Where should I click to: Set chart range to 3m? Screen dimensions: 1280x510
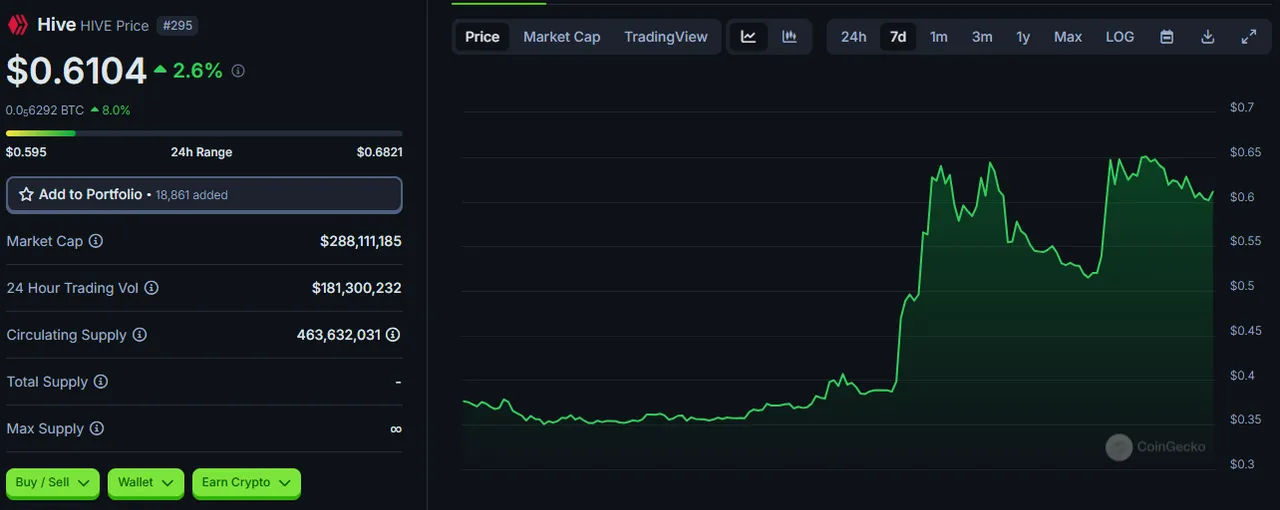tap(982, 37)
